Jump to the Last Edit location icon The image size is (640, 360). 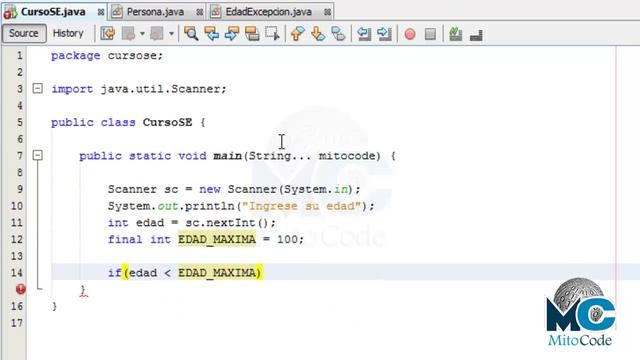click(x=108, y=33)
